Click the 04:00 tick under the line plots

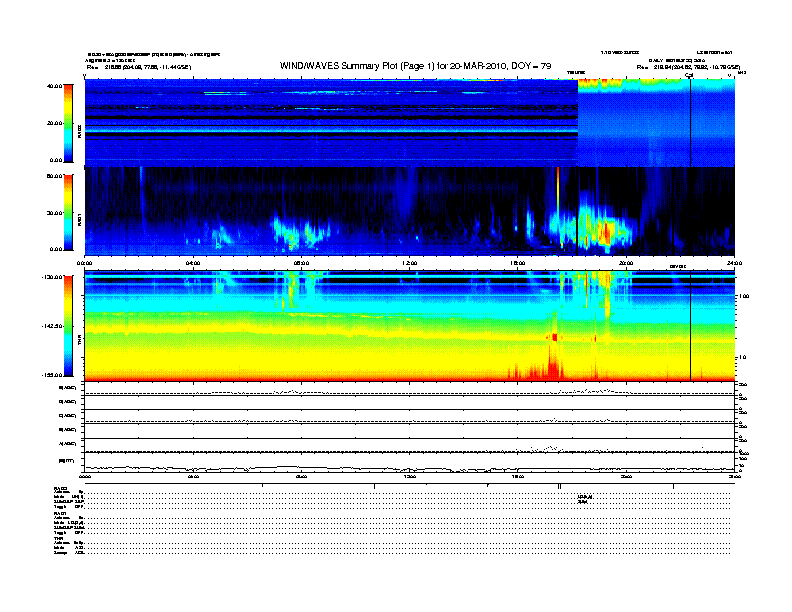193,476
